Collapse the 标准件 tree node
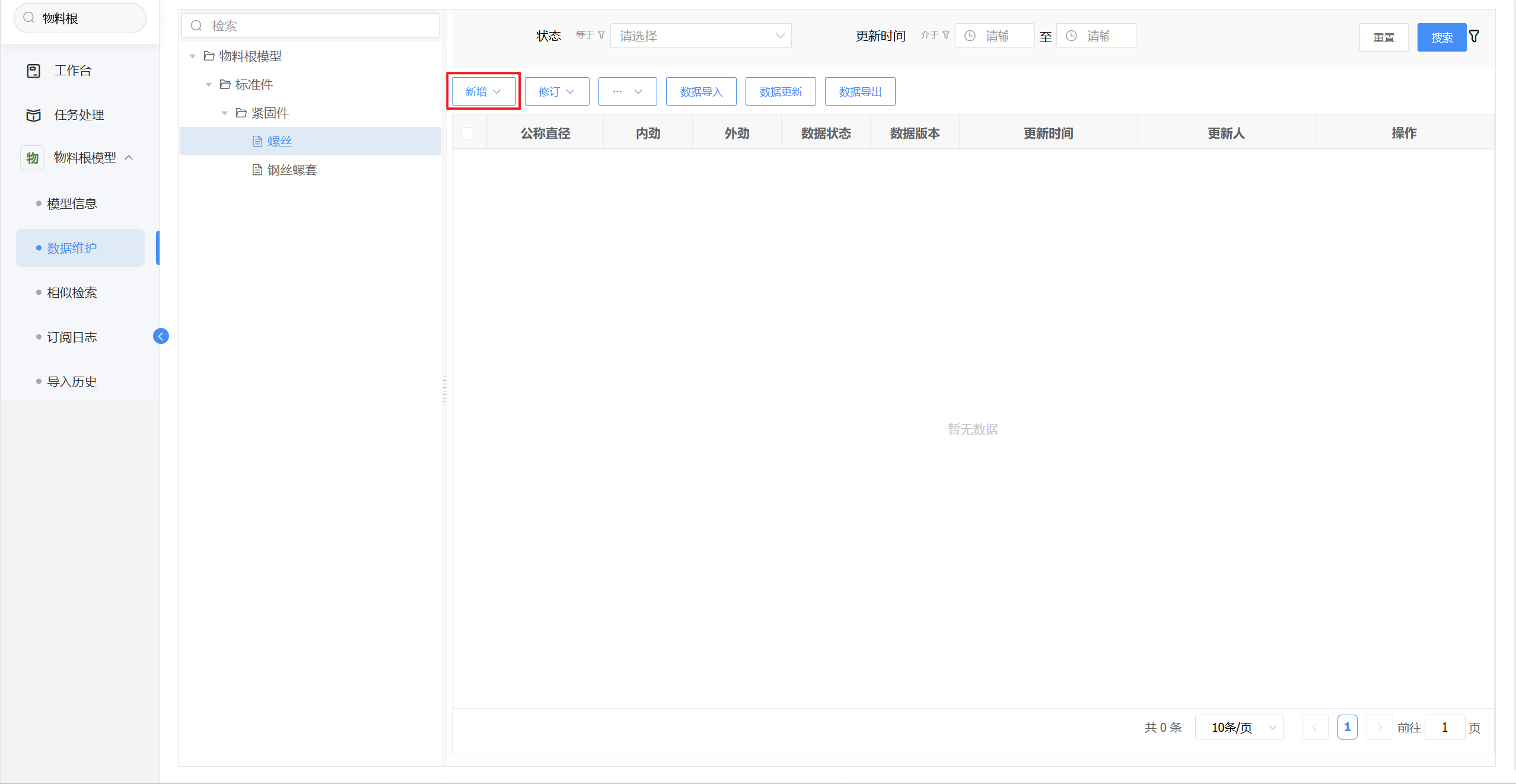 [209, 84]
